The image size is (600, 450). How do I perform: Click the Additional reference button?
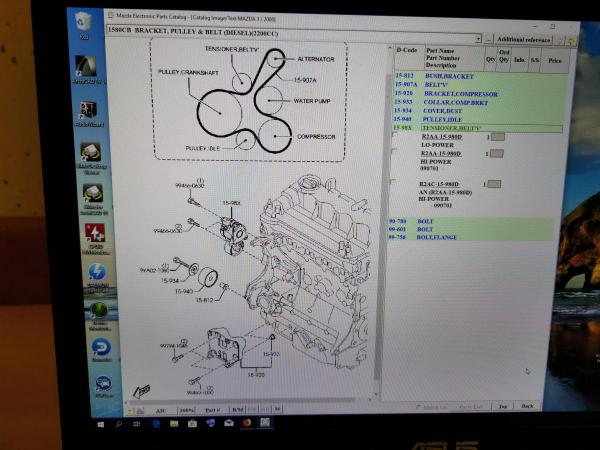pyautogui.click(x=521, y=40)
